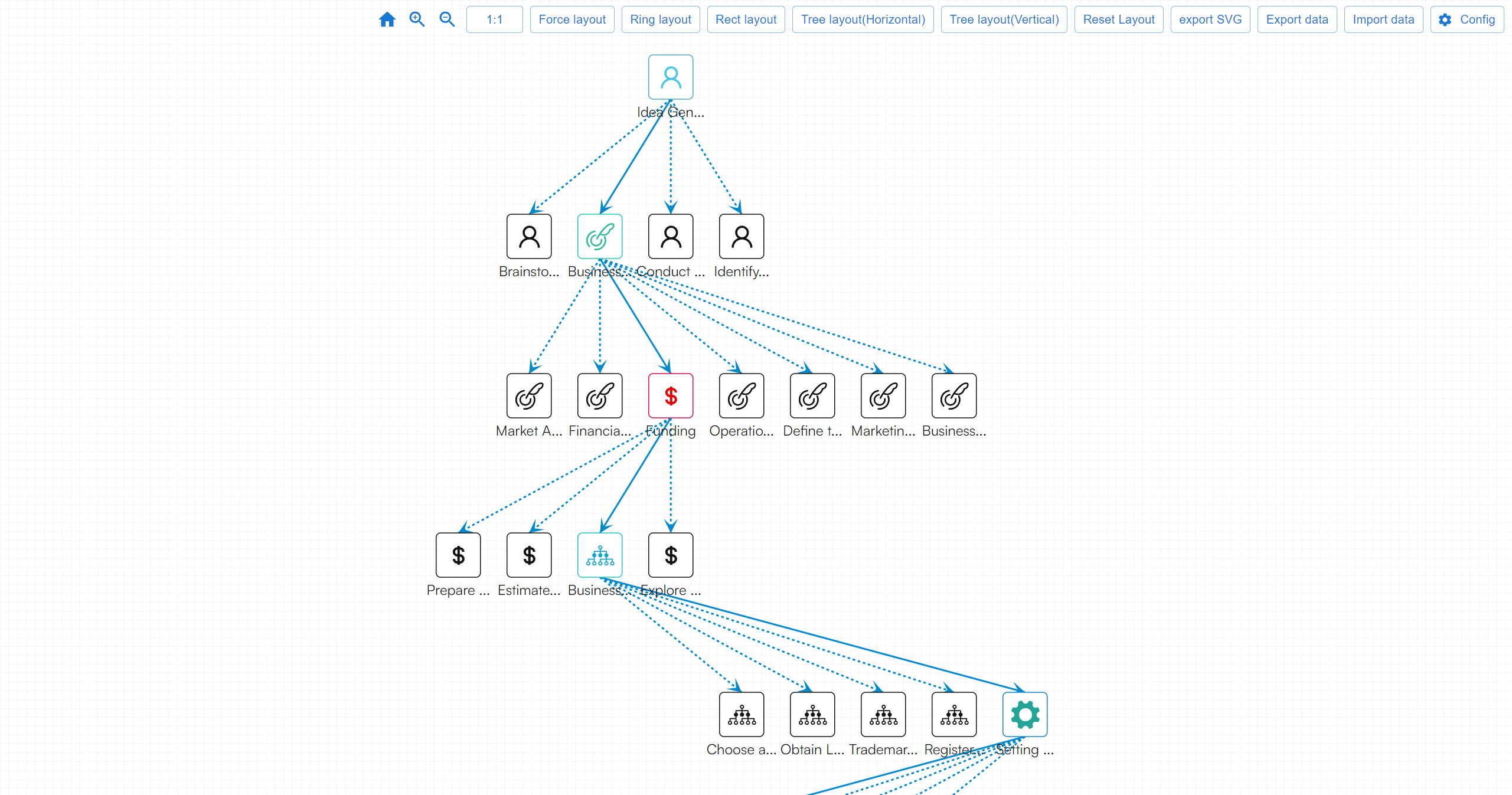The width and height of the screenshot is (1512, 795).
Task: Select the Explore ... dollar node
Action: pos(671,555)
